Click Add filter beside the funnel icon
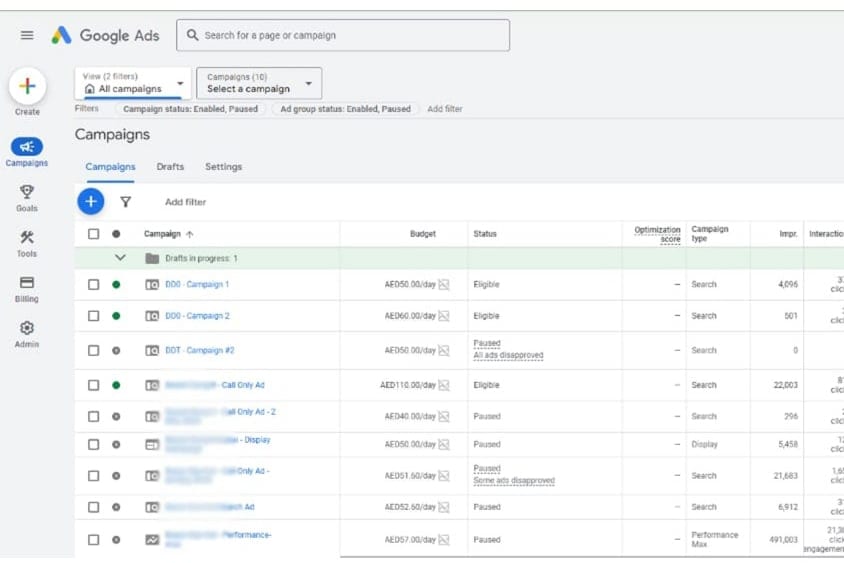The width and height of the screenshot is (844, 563). click(x=186, y=202)
